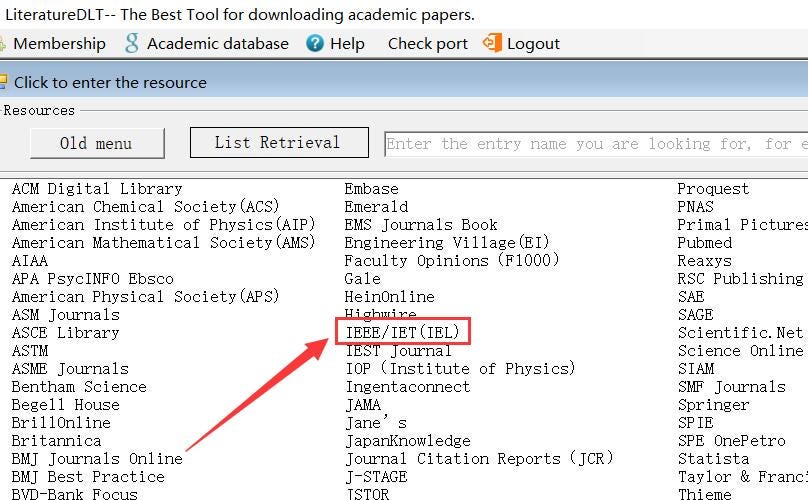The width and height of the screenshot is (808, 500).
Task: Select APA PsycINFO Ebsco entry
Action: (93, 279)
